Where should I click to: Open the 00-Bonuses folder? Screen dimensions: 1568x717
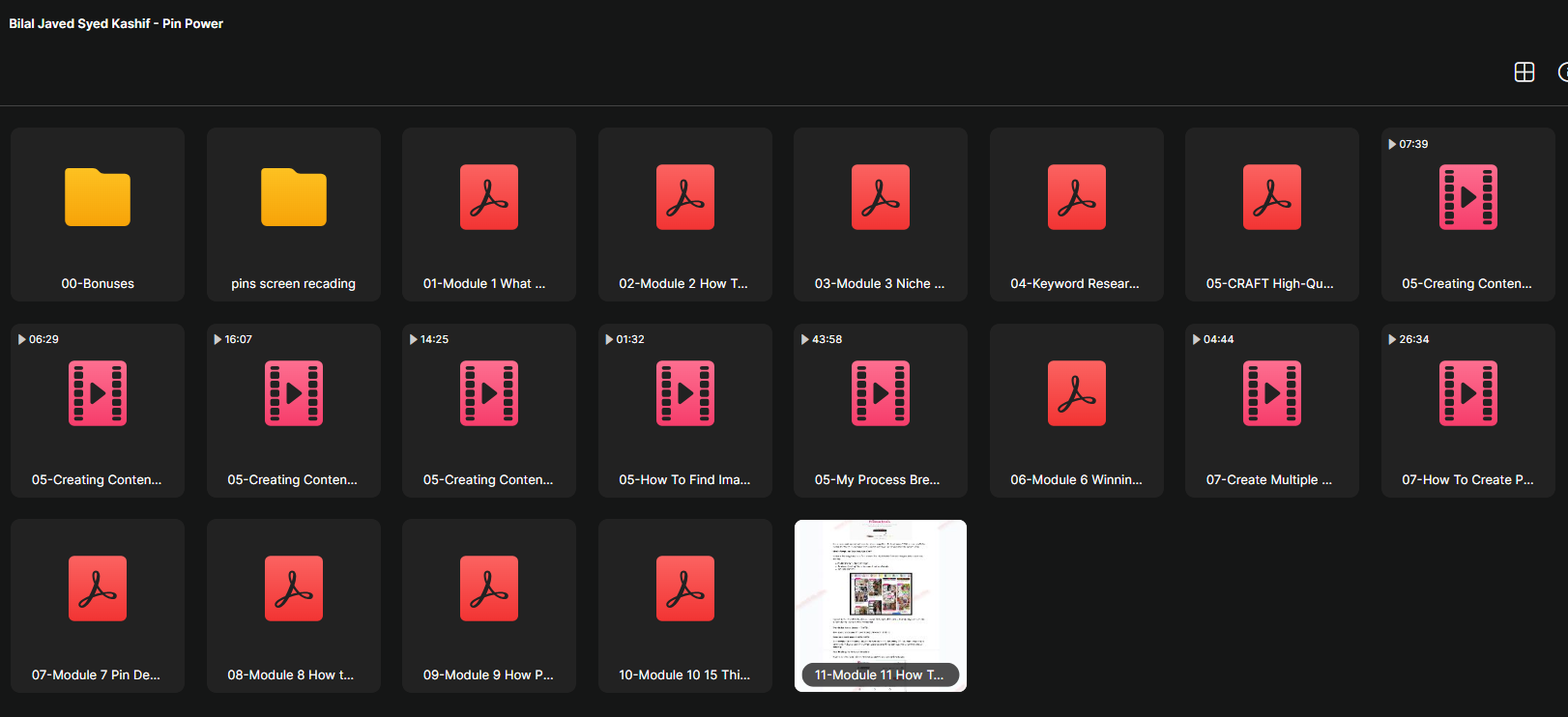pyautogui.click(x=98, y=215)
